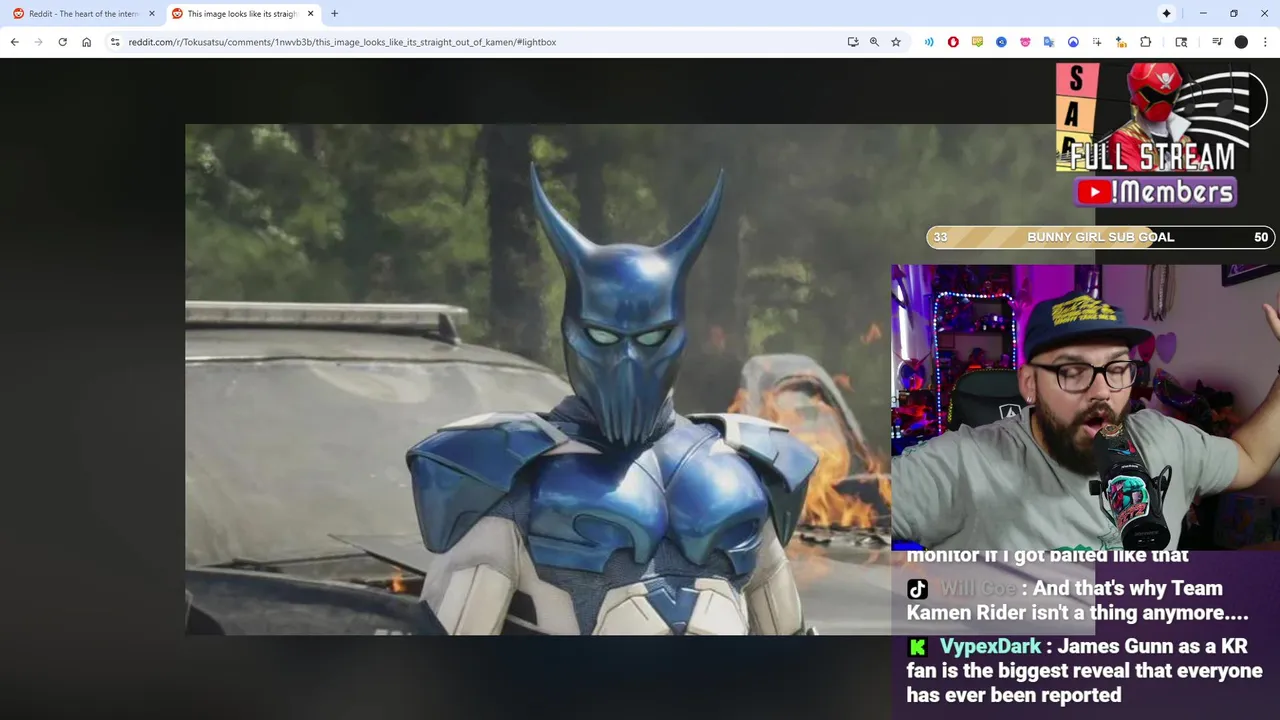1280x720 pixels.
Task: Open the browser home page
Action: click(x=86, y=42)
